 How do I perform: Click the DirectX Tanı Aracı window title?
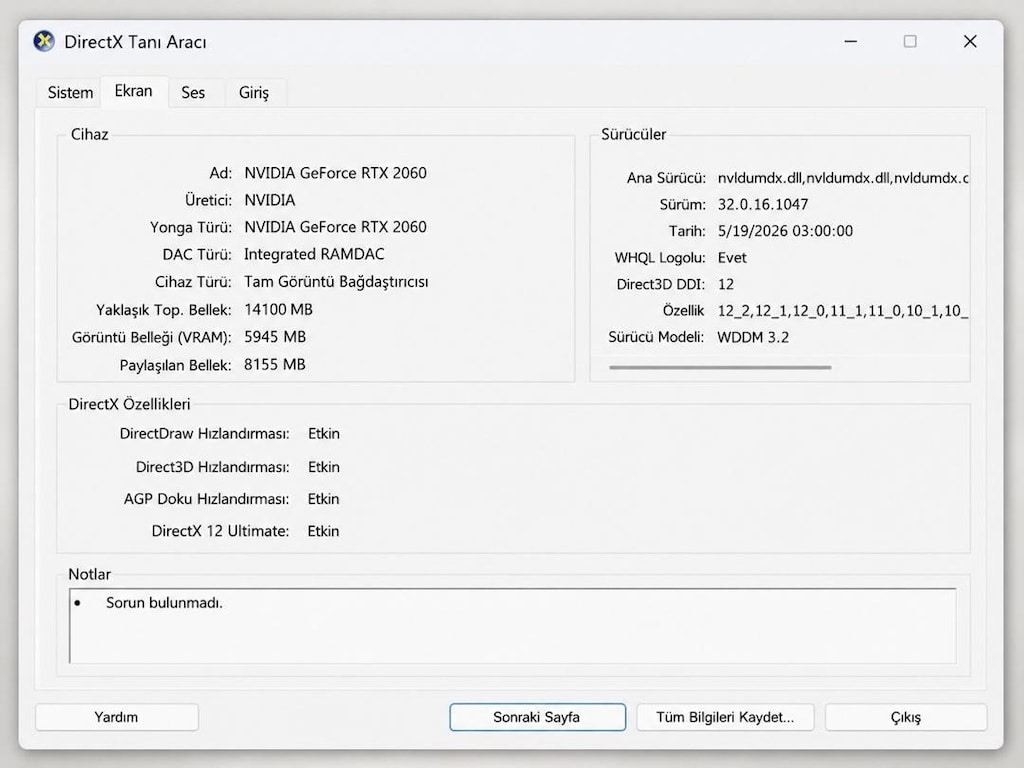[135, 42]
